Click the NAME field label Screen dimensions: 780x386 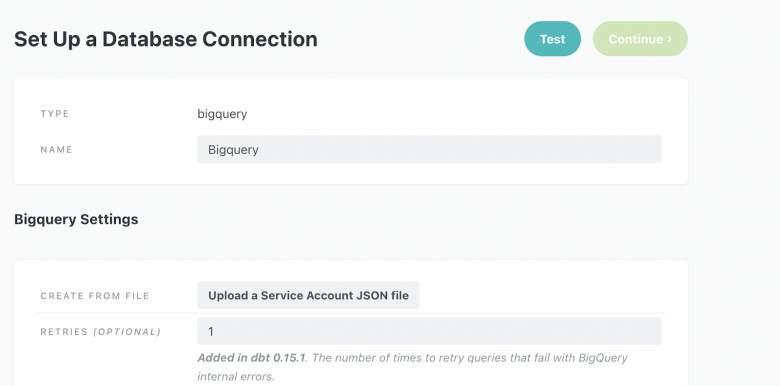click(56, 150)
